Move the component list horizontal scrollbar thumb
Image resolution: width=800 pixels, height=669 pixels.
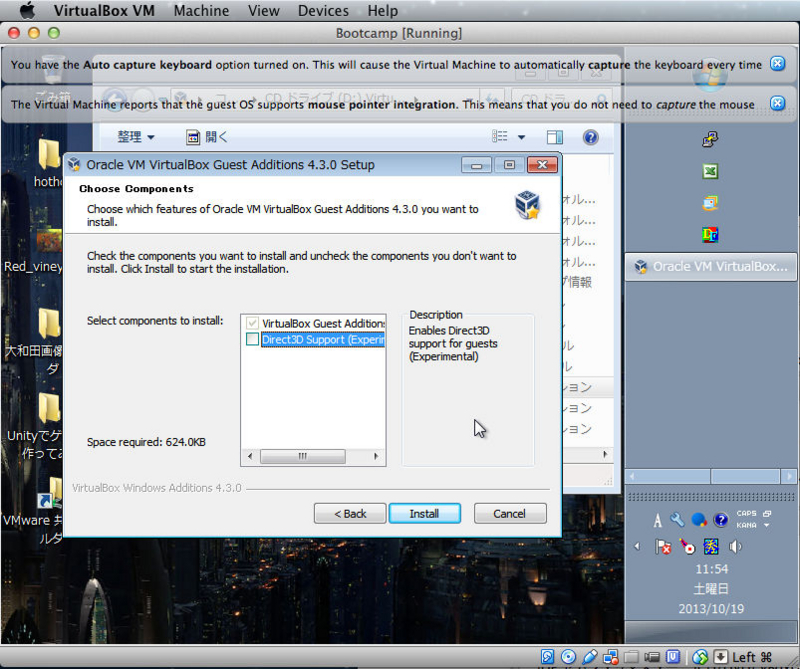303,456
